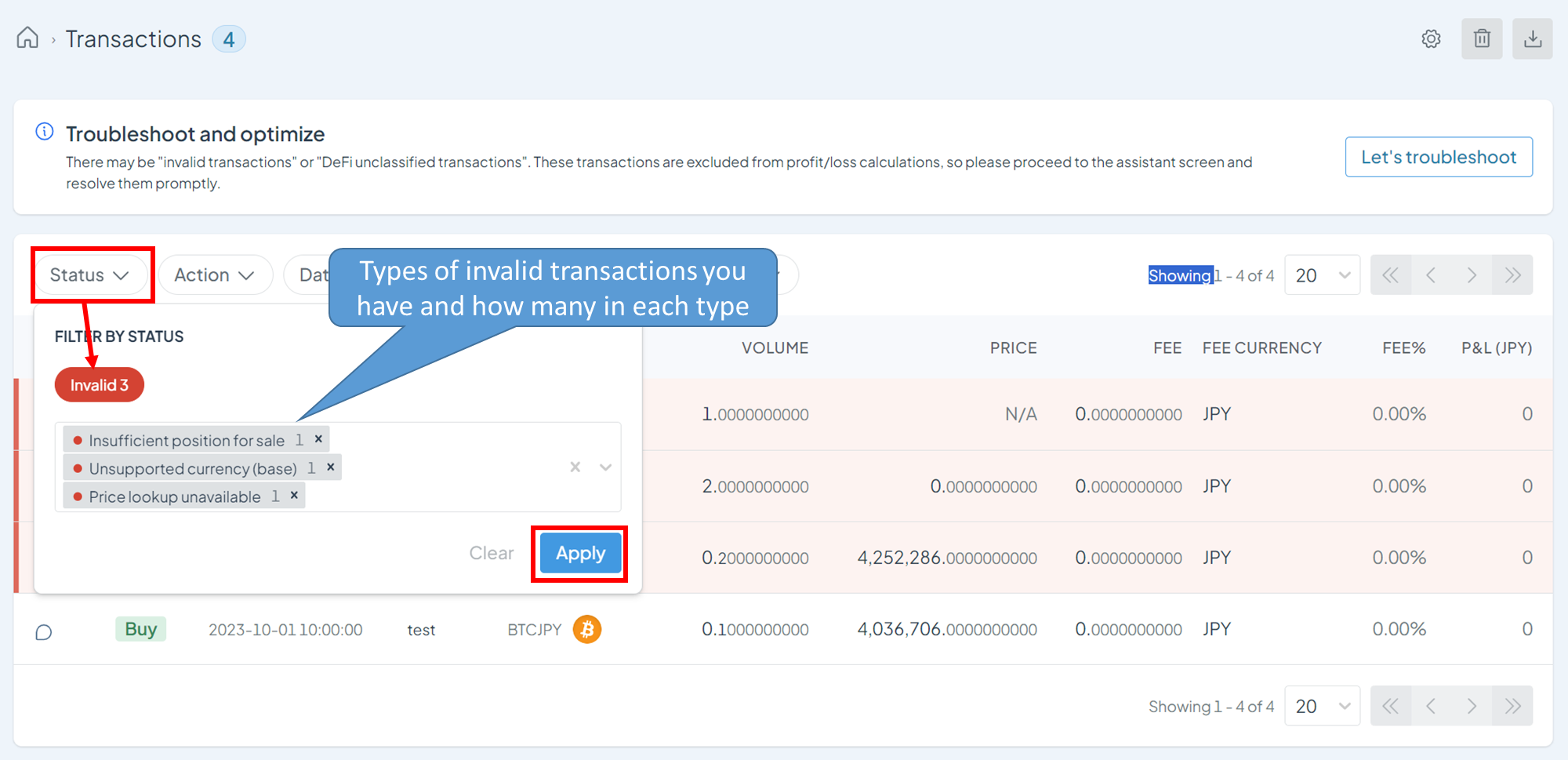Open transaction settings via gear icon
The image size is (1568, 760).
(1431, 38)
